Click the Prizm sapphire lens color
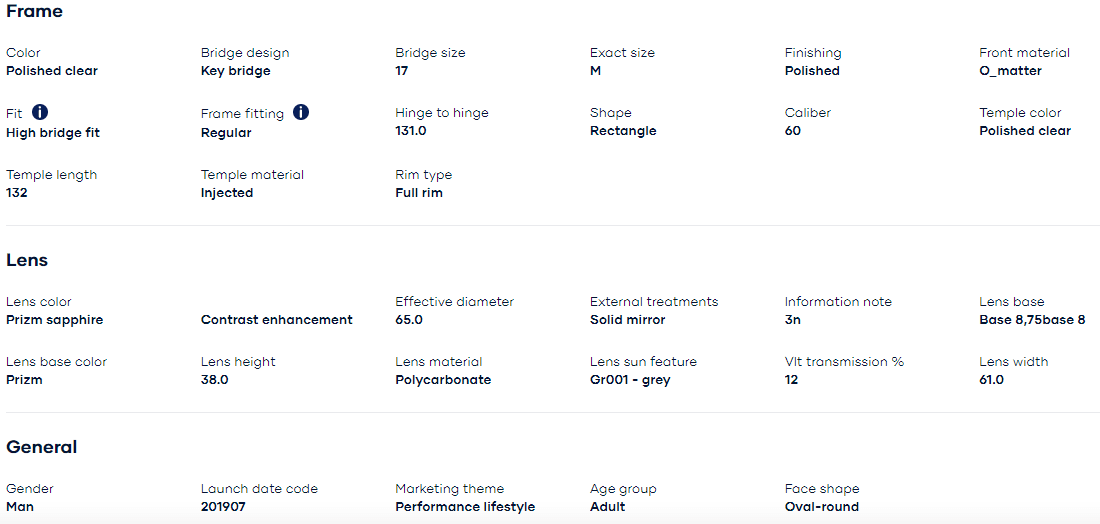The image size is (1100, 524). pos(55,320)
